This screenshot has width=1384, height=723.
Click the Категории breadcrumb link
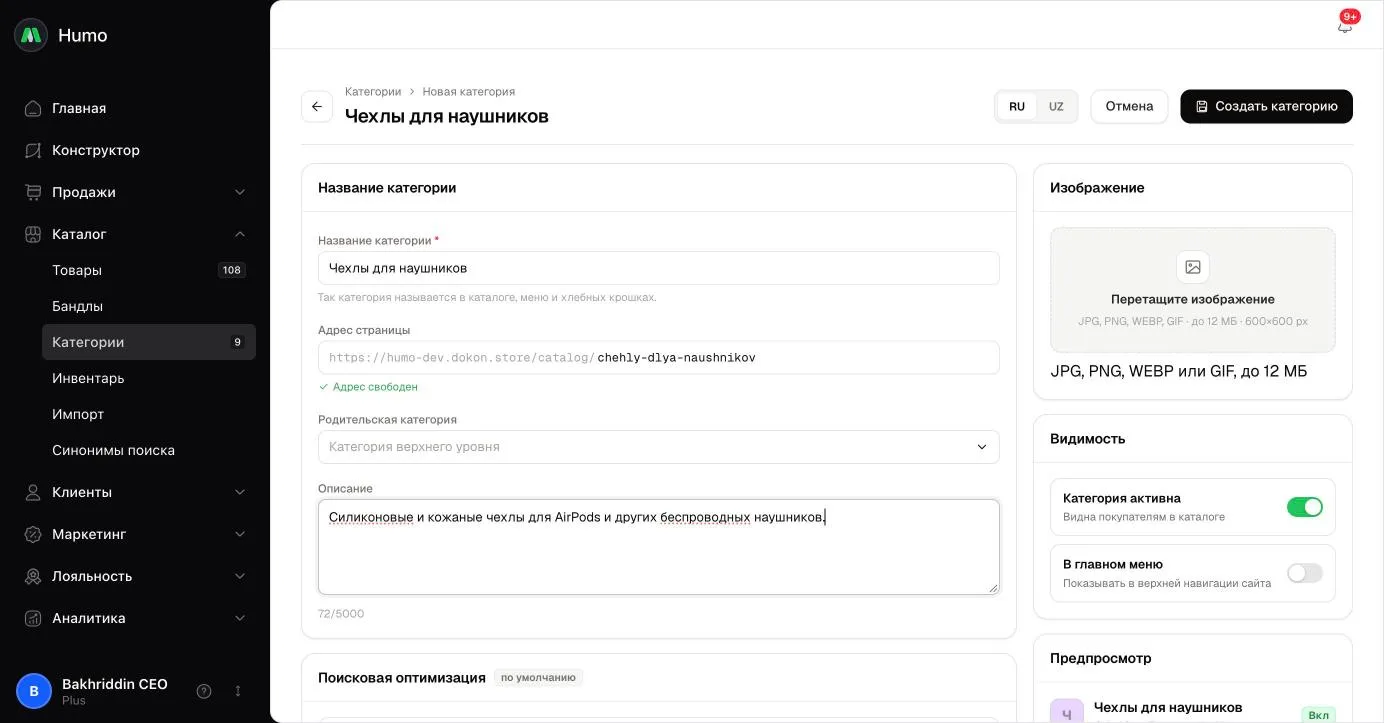pyautogui.click(x=373, y=91)
